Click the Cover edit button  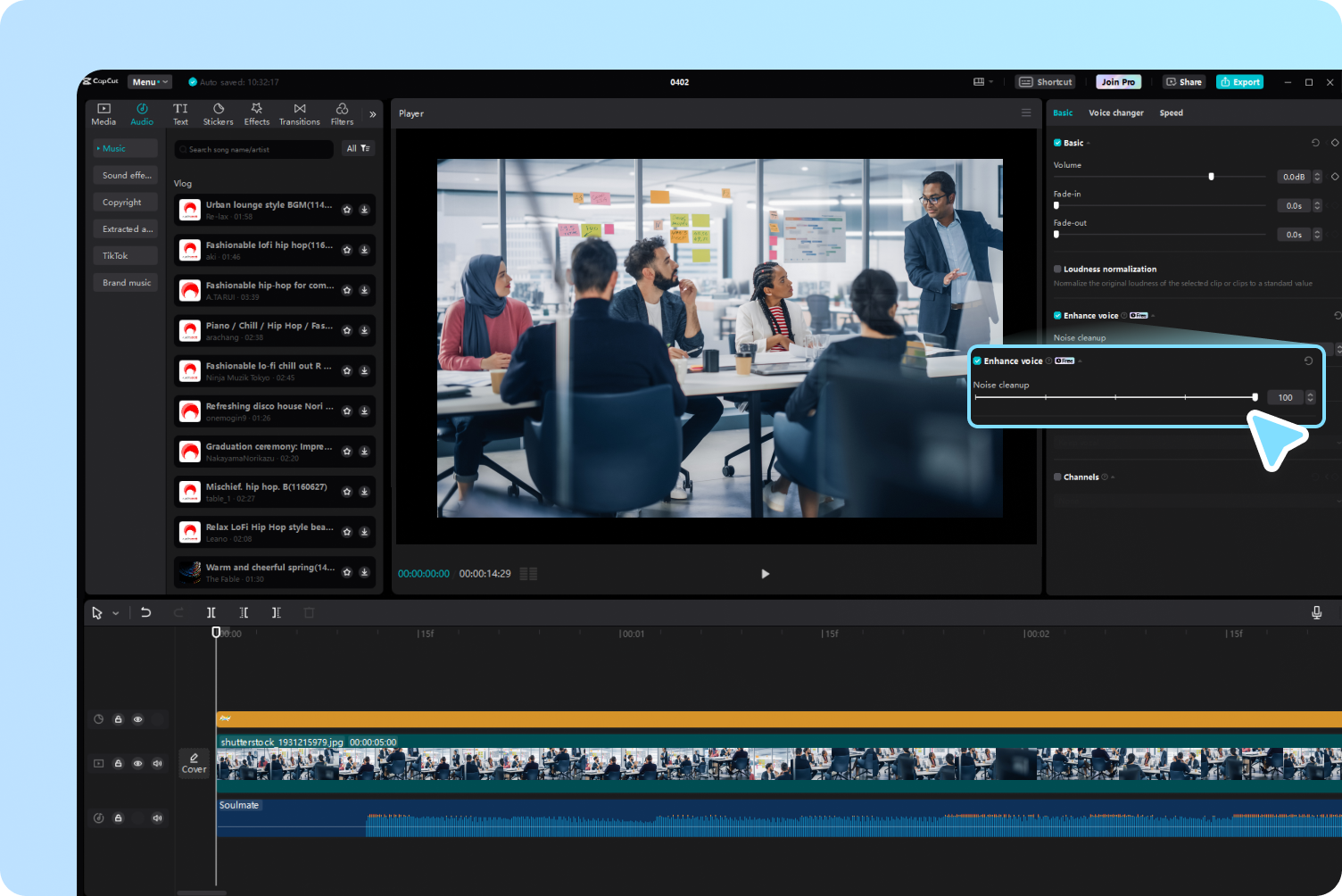click(194, 763)
